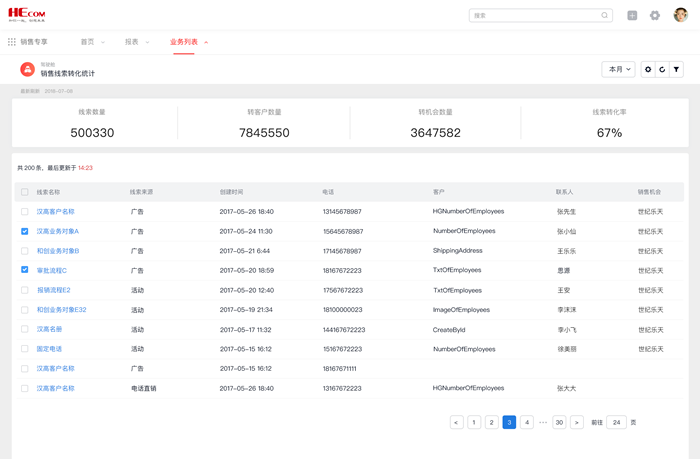Expand the 本月 time range dropdown
The image size is (700, 459).
pos(619,70)
